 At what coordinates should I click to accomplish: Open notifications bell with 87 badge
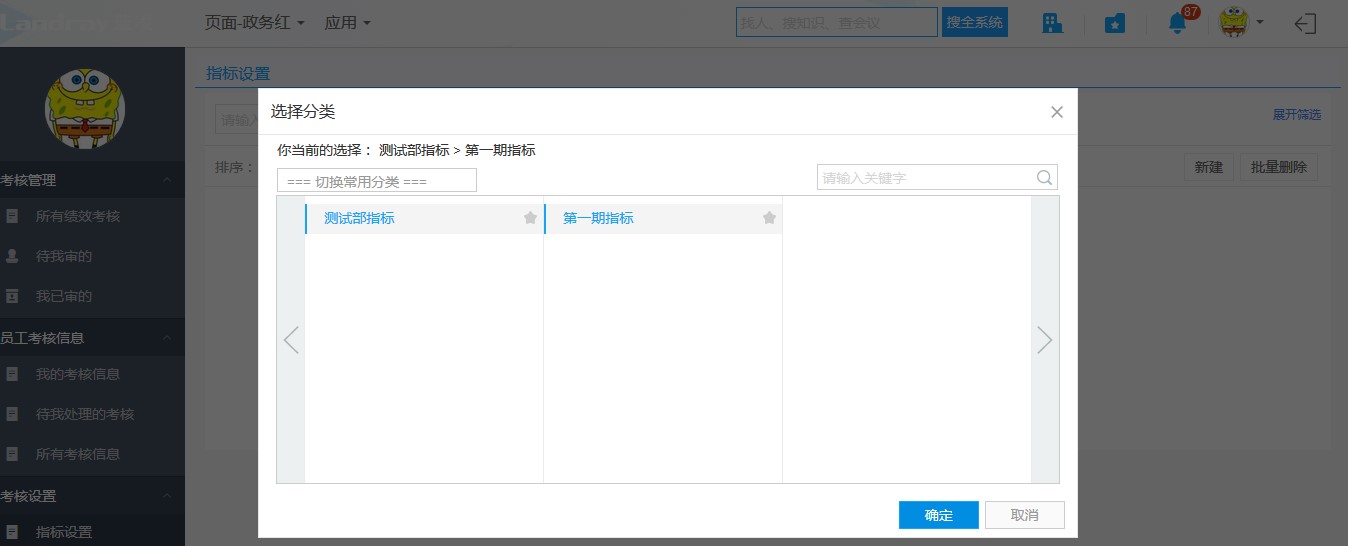tap(1178, 23)
